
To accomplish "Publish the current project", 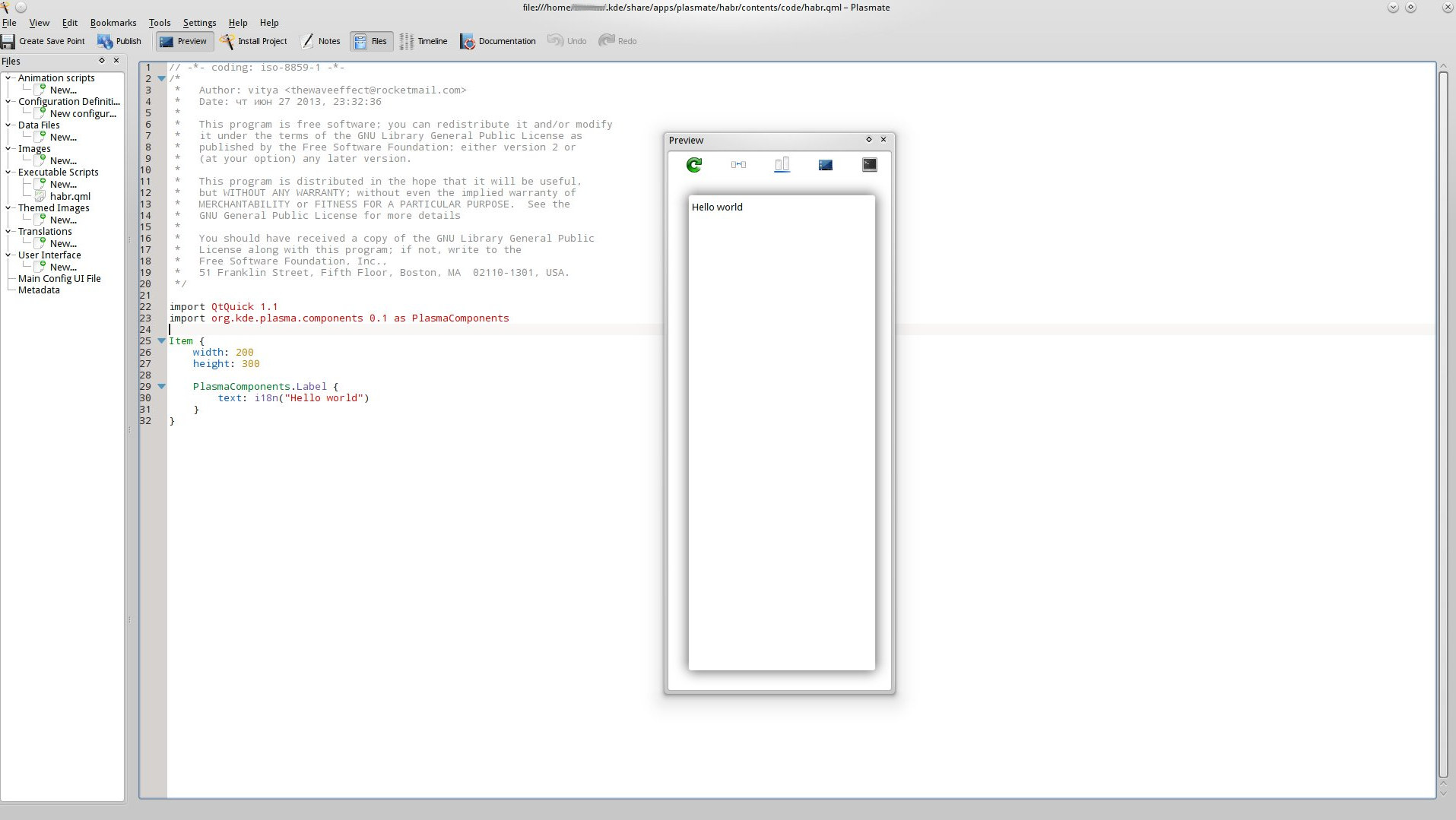I will tap(119, 41).
